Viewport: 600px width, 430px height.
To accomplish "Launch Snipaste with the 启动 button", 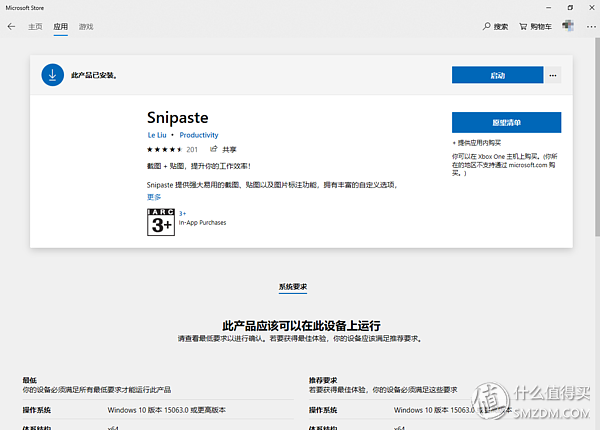I will 497,75.
